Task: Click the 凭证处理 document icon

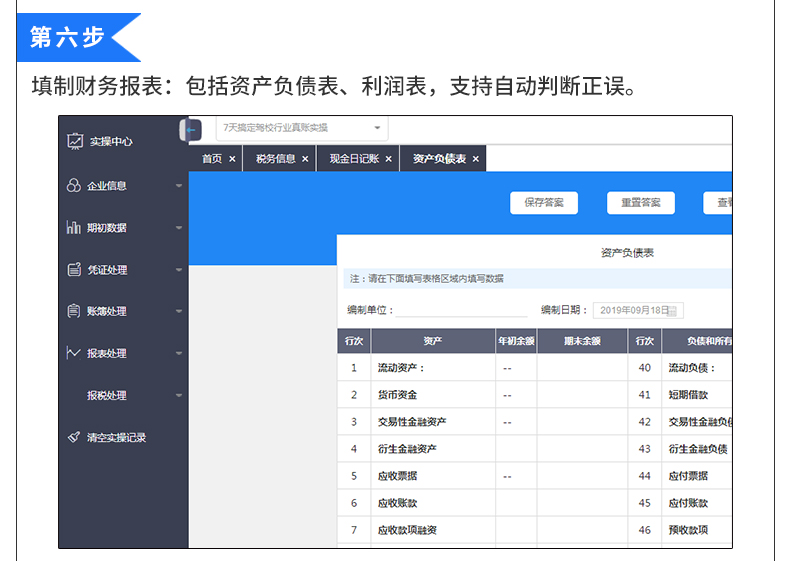Action: pos(74,269)
